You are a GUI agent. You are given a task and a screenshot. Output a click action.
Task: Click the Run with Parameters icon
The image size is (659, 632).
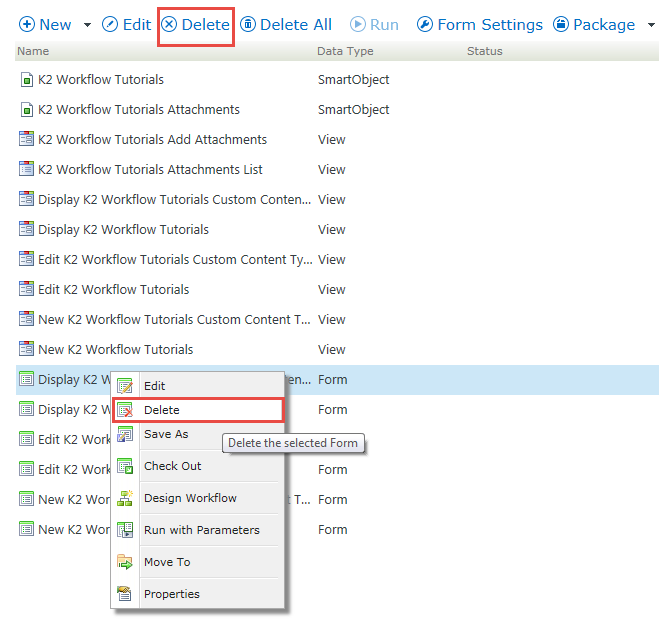[125, 530]
